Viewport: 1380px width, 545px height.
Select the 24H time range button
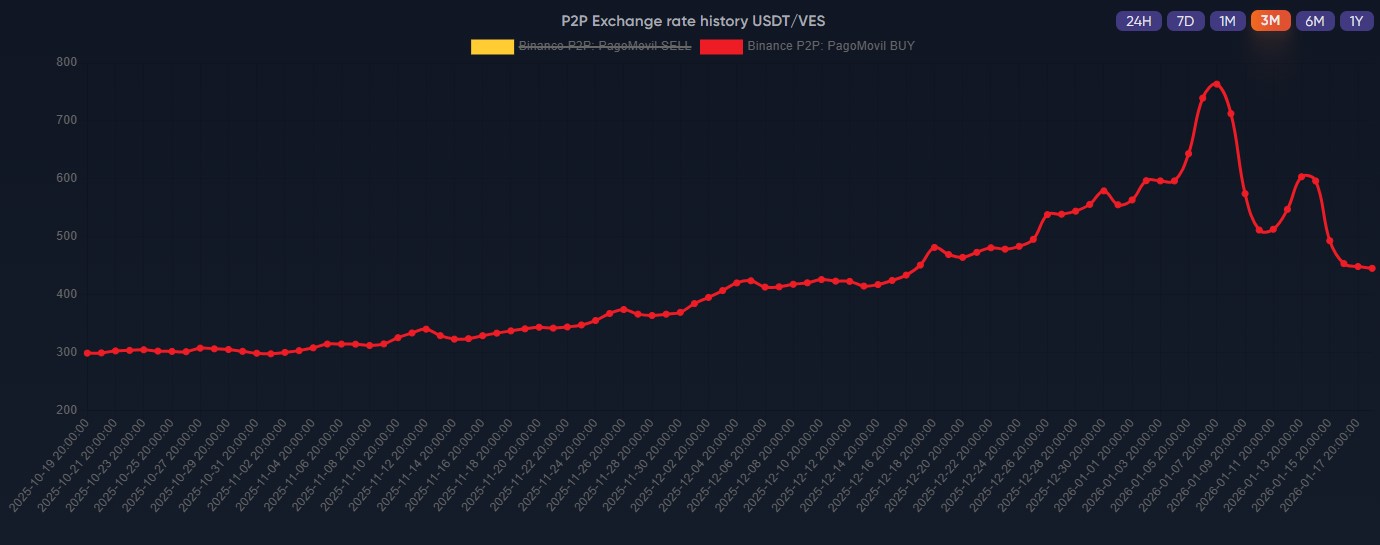(1138, 21)
